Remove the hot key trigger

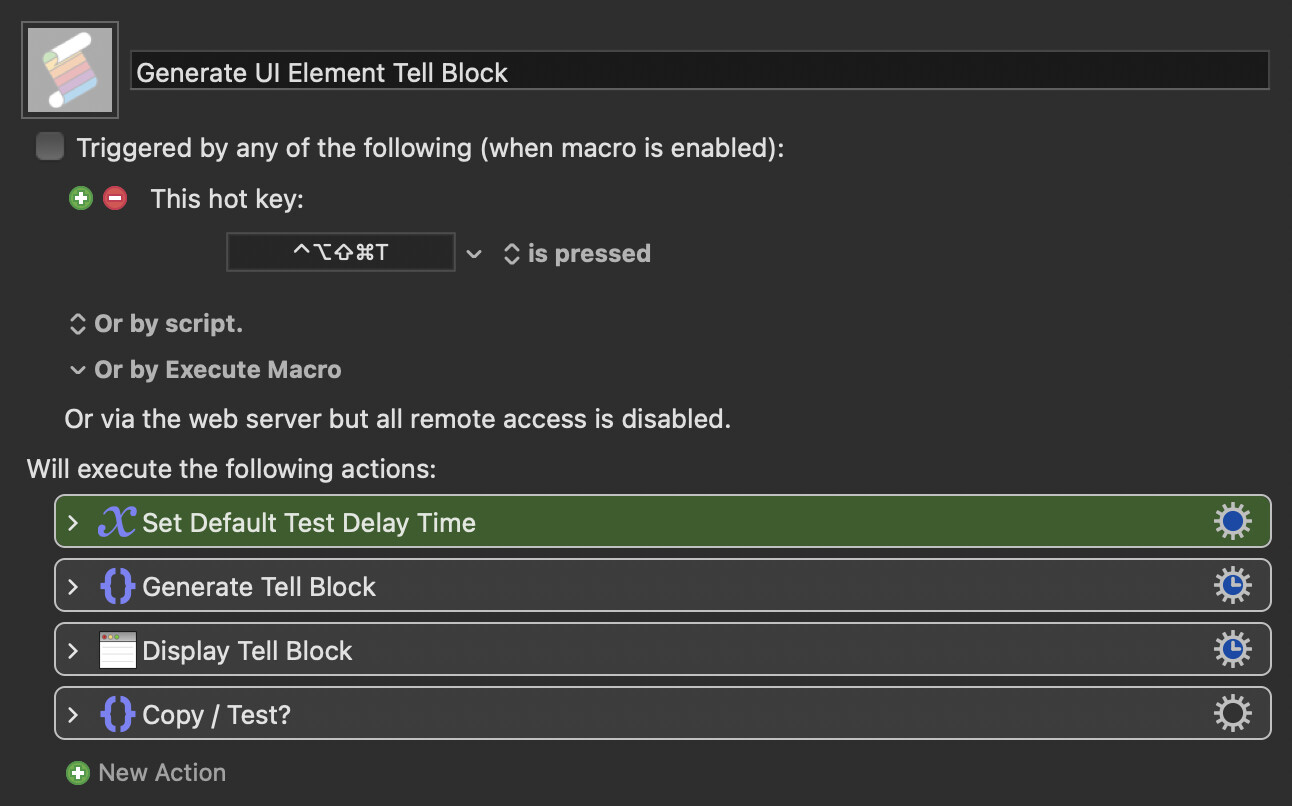[115, 198]
